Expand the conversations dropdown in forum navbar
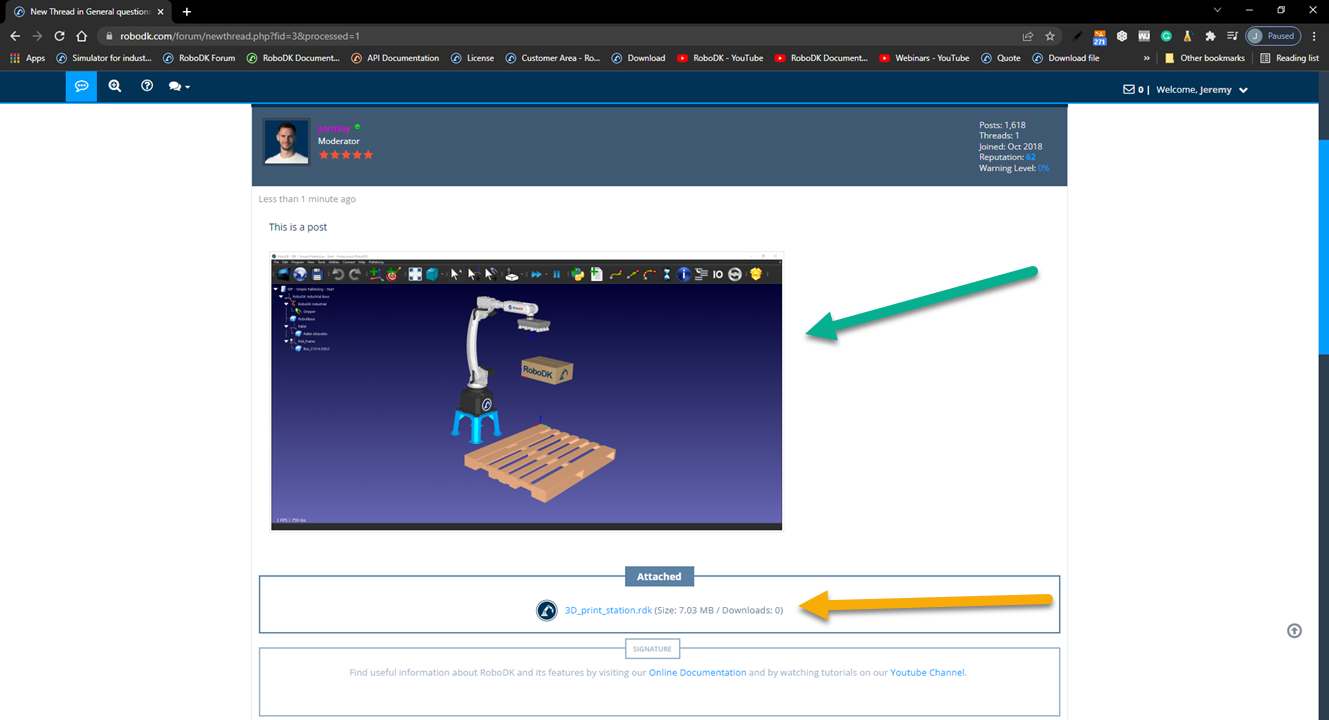The height and width of the screenshot is (720, 1329). pos(179,87)
